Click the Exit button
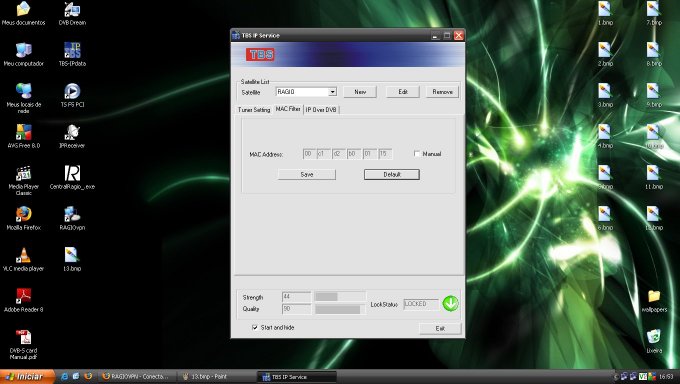 click(x=440, y=328)
